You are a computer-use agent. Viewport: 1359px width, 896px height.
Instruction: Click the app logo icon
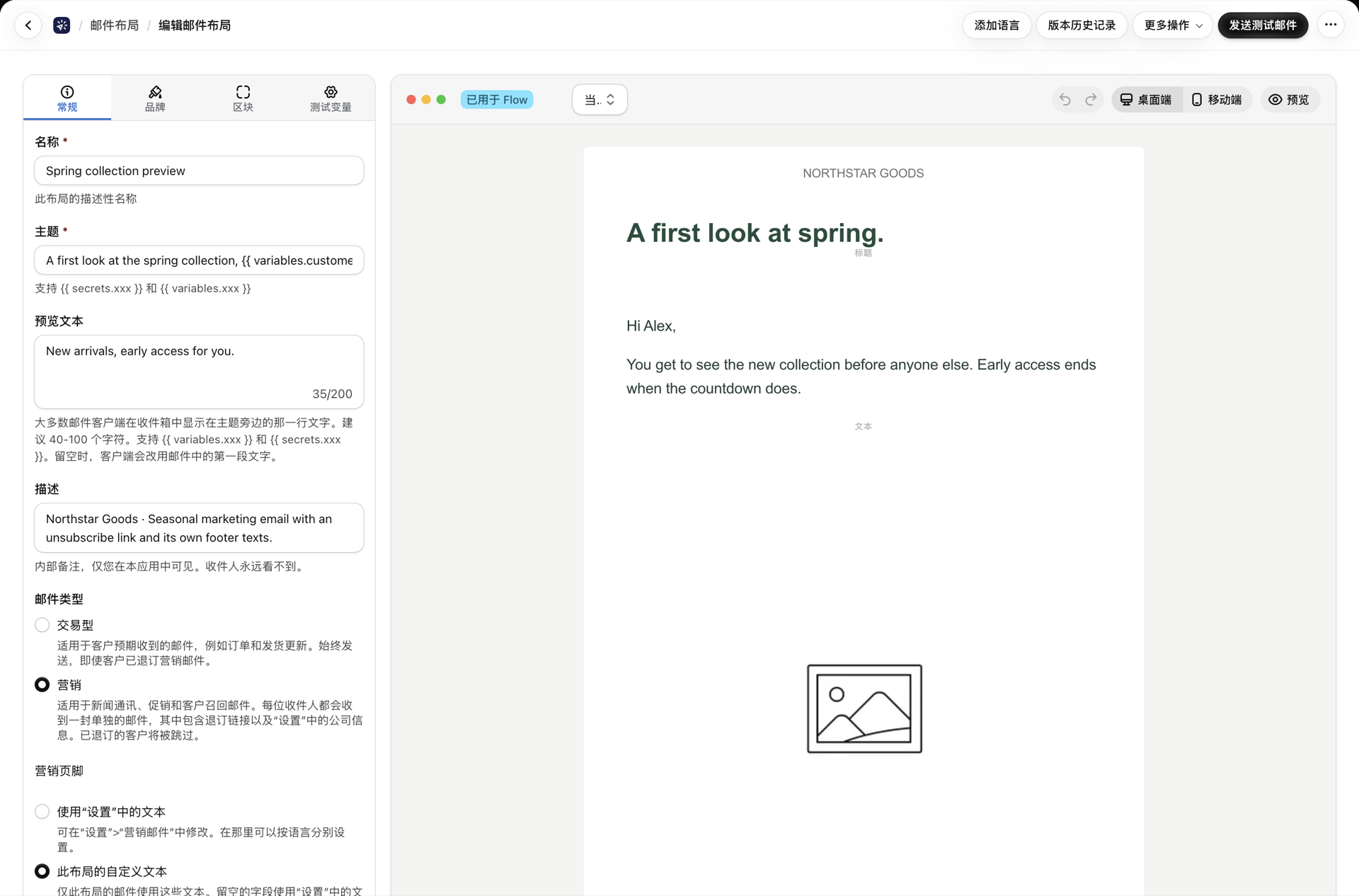(62, 25)
